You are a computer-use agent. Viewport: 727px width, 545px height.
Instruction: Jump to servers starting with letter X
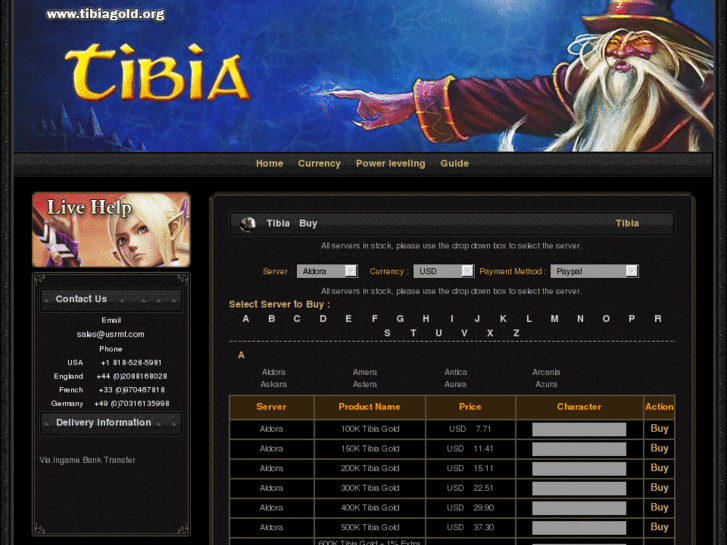pos(490,333)
